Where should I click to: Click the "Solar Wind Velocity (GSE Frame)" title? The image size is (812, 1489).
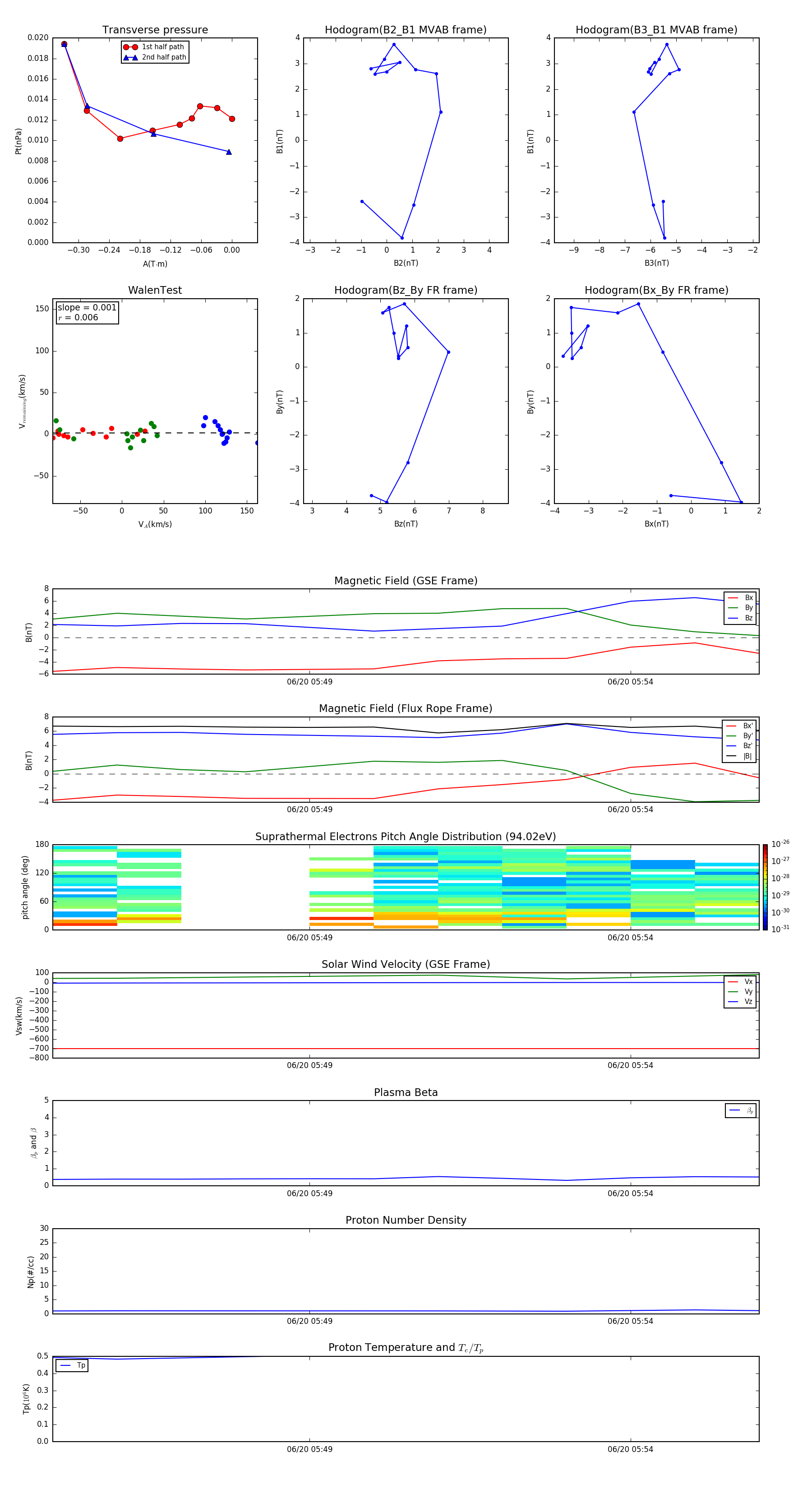click(x=406, y=965)
